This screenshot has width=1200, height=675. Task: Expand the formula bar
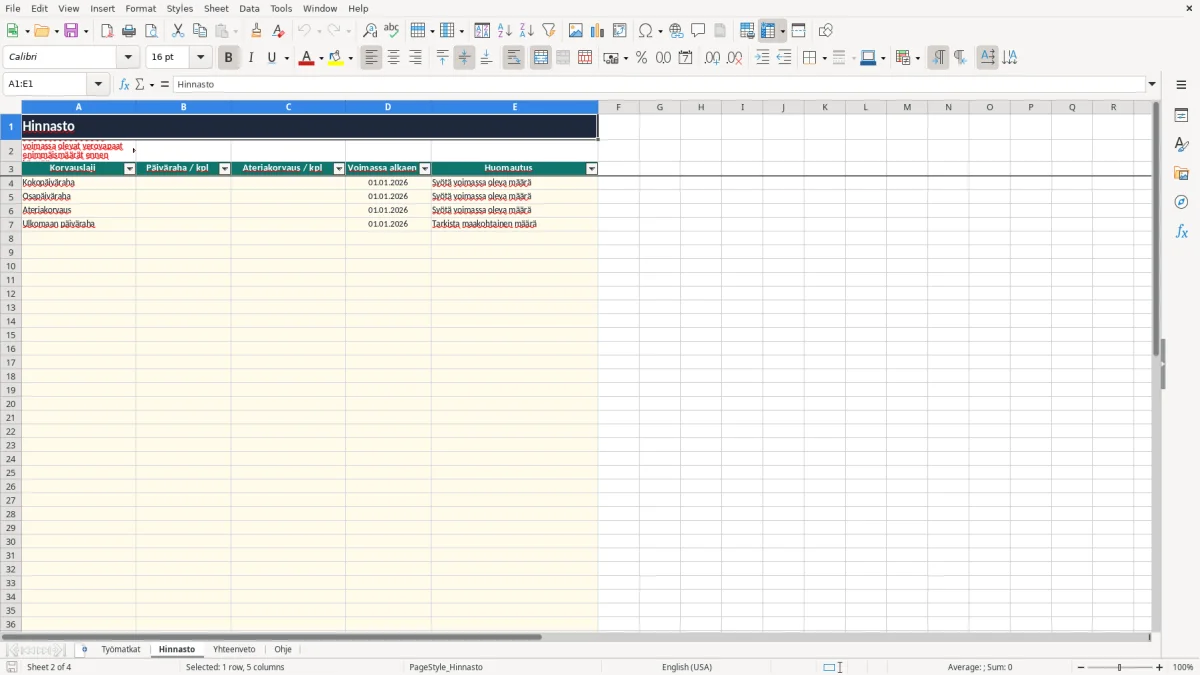pos(1152,85)
